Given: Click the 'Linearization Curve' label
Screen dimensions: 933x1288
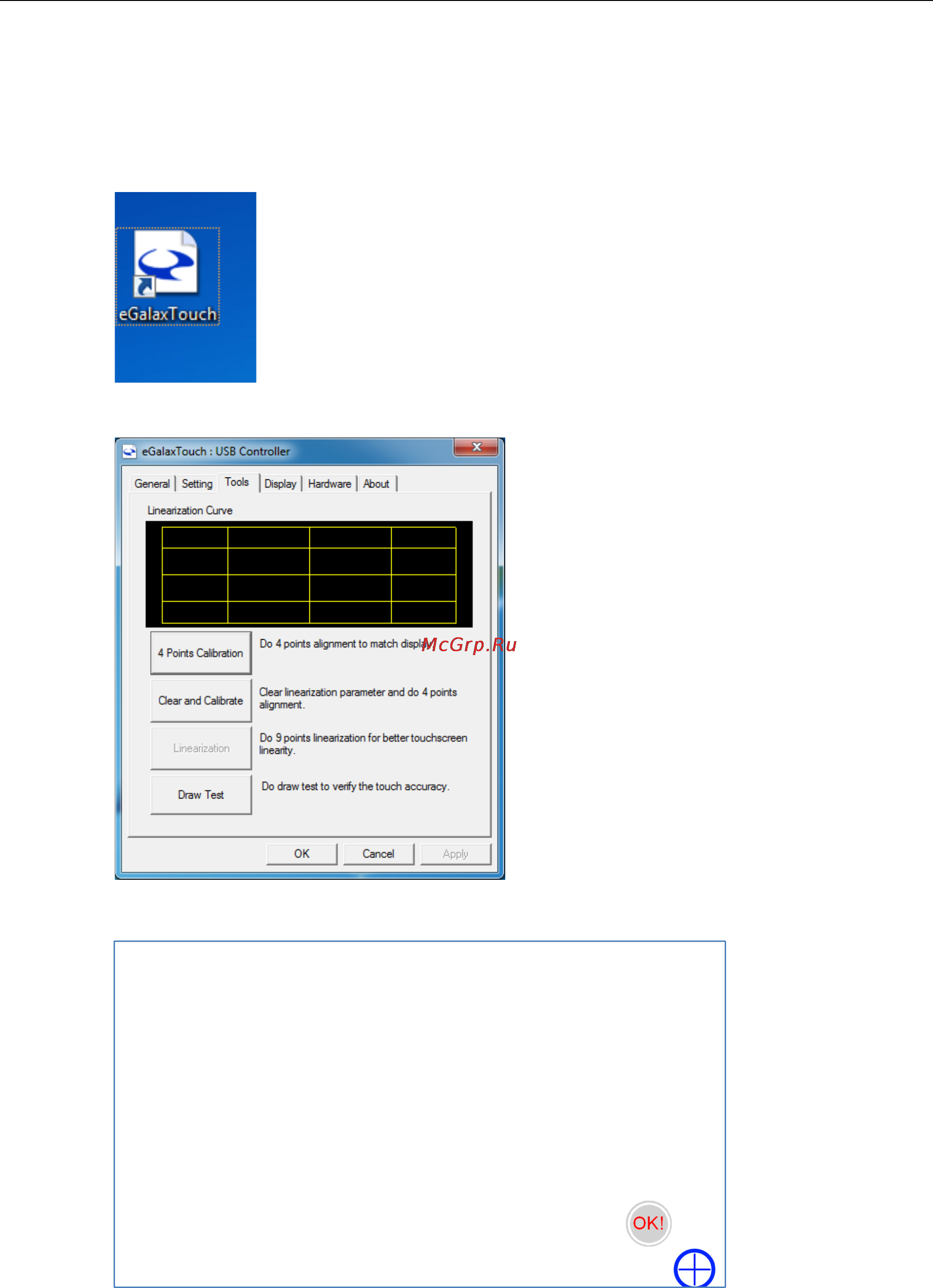Looking at the screenshot, I should pos(190,511).
